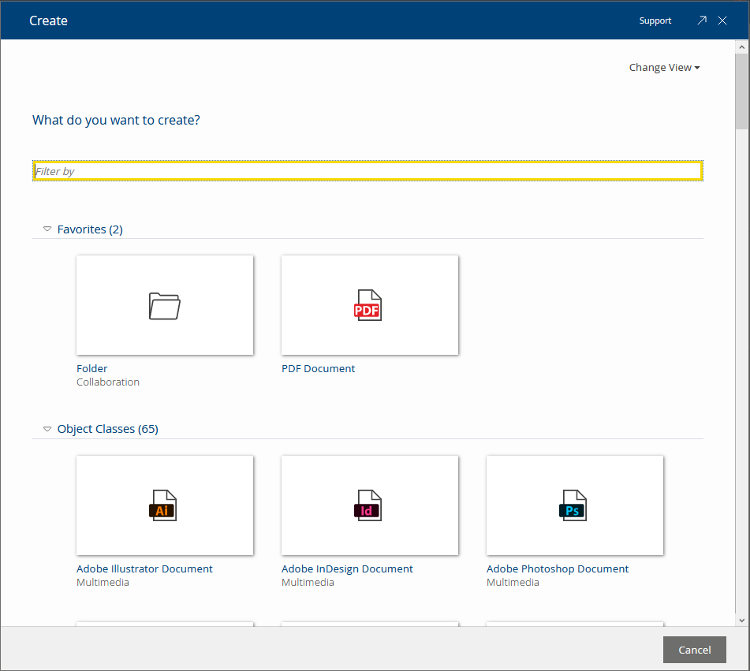Click the PDF Document name link
Screen dimensions: 750x671
click(x=318, y=368)
